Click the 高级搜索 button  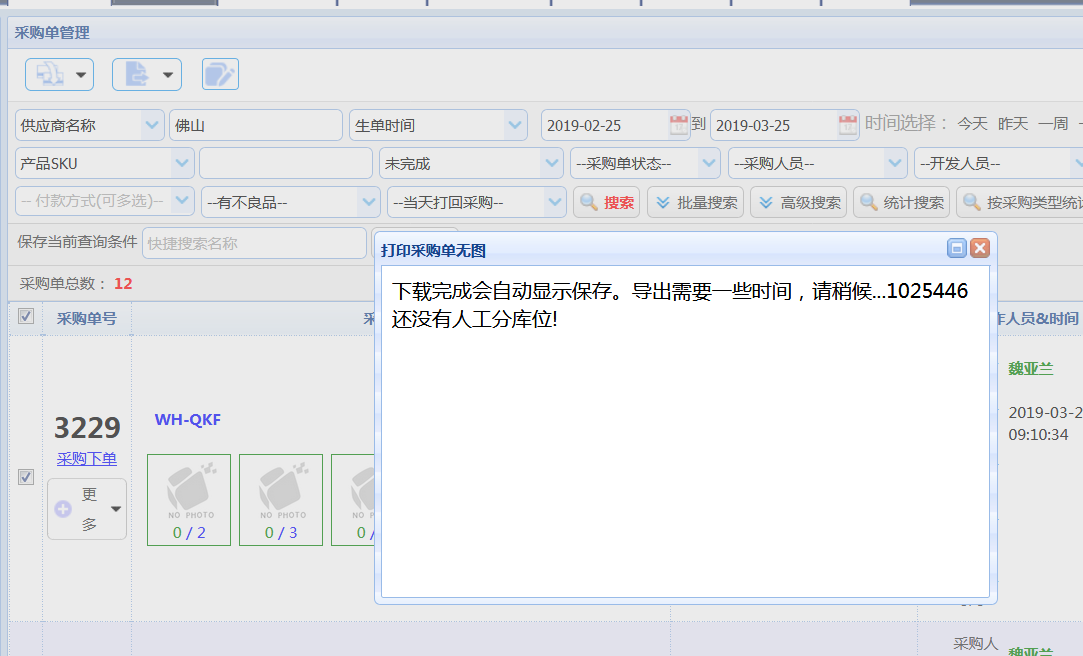[x=798, y=202]
